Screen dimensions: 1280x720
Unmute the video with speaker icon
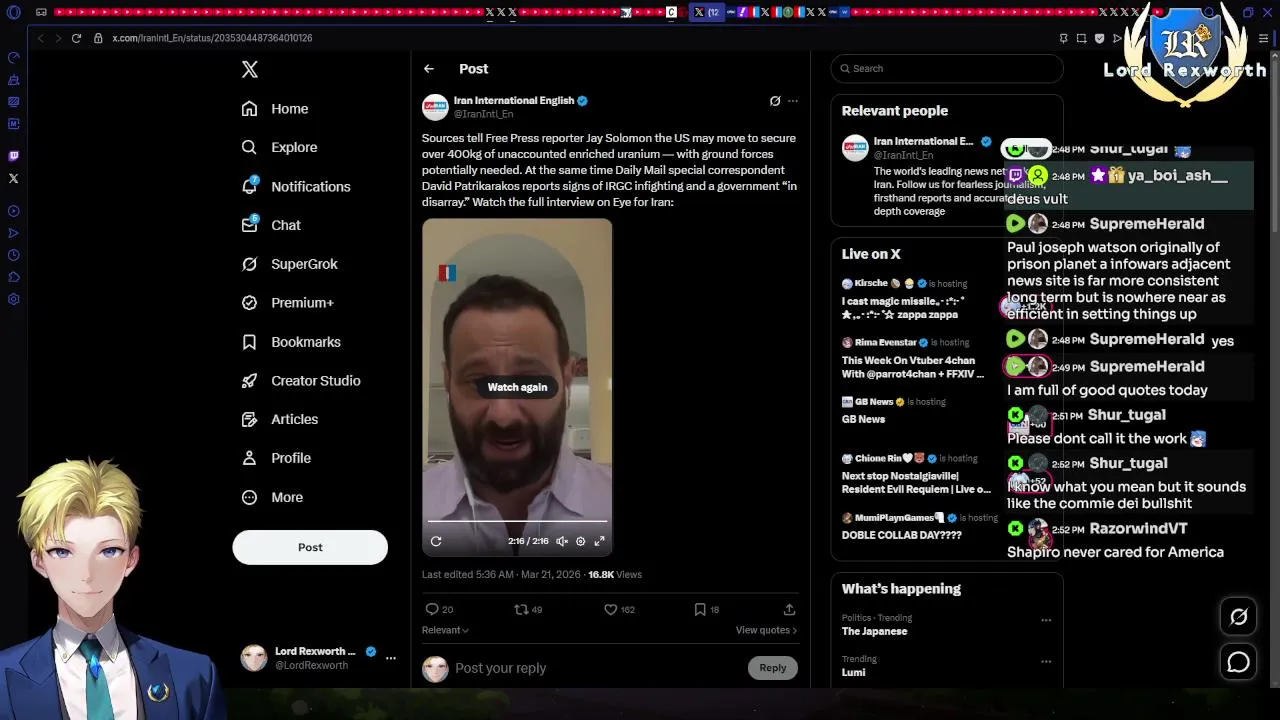562,541
